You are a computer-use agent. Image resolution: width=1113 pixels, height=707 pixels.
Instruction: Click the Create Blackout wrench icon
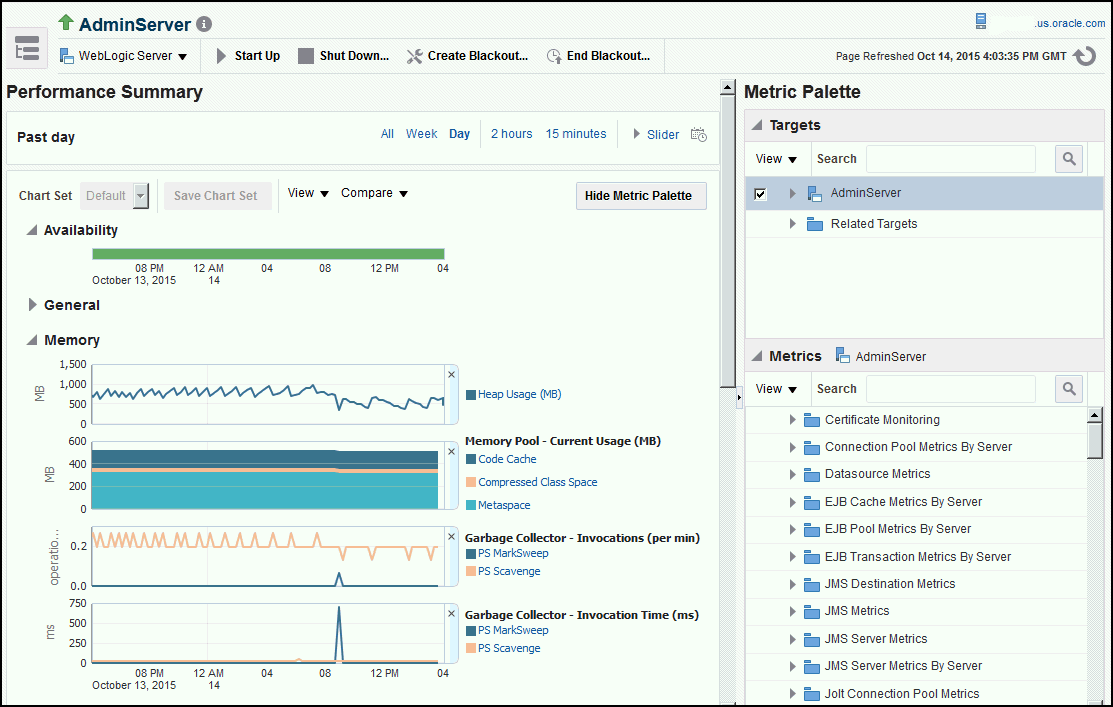413,56
